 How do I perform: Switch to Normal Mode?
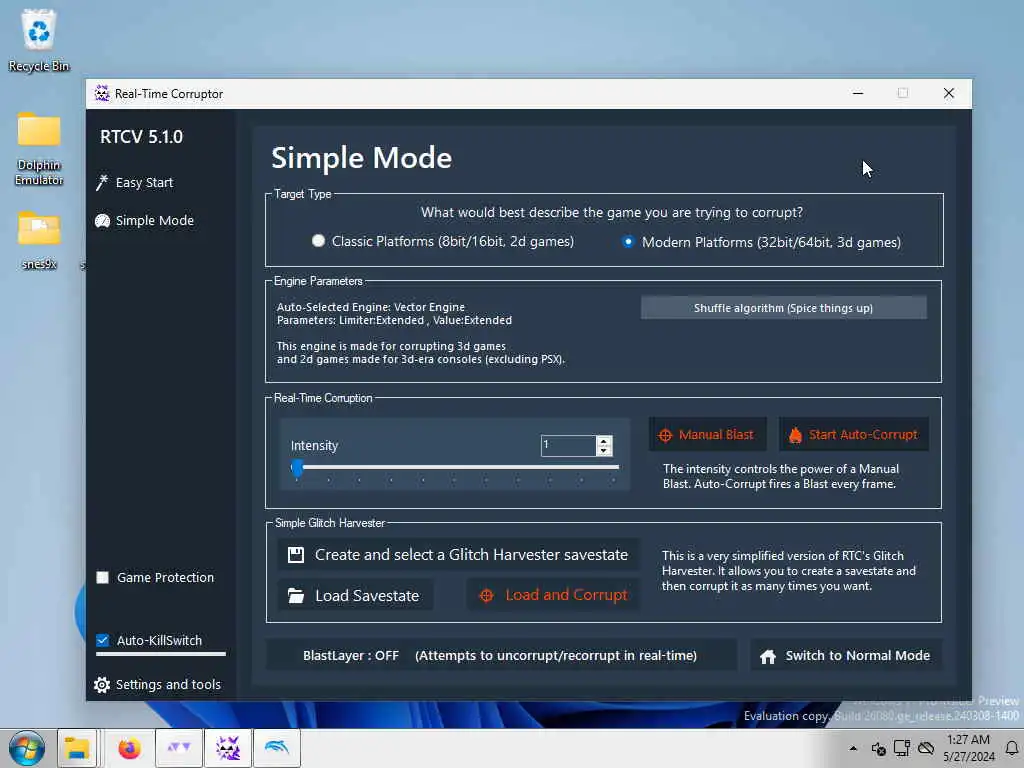coord(846,656)
